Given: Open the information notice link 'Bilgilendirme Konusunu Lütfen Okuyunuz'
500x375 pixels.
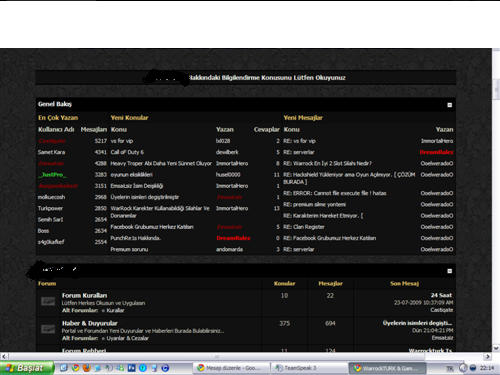Looking at the screenshot, I should click(283, 78).
